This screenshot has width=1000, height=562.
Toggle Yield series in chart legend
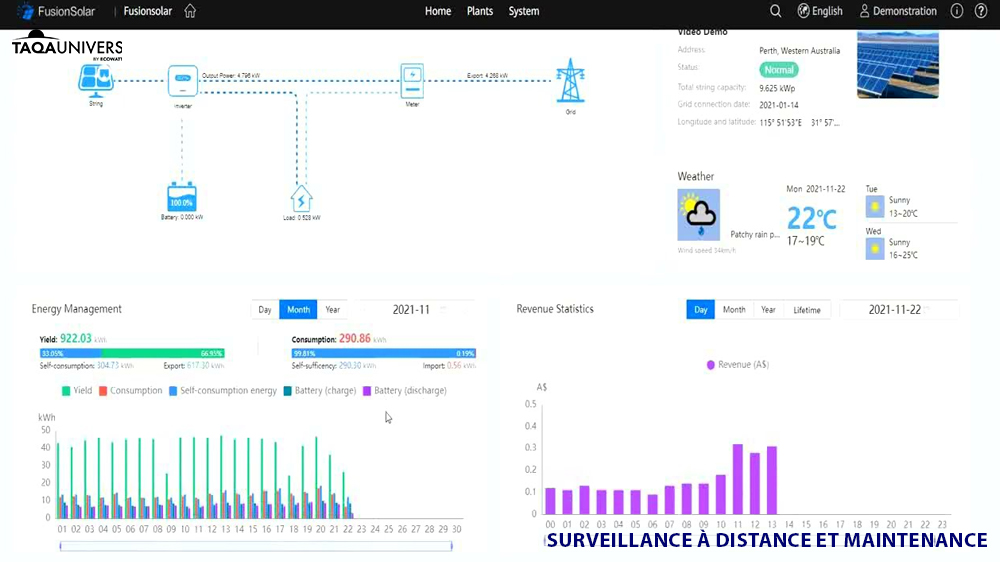77,390
